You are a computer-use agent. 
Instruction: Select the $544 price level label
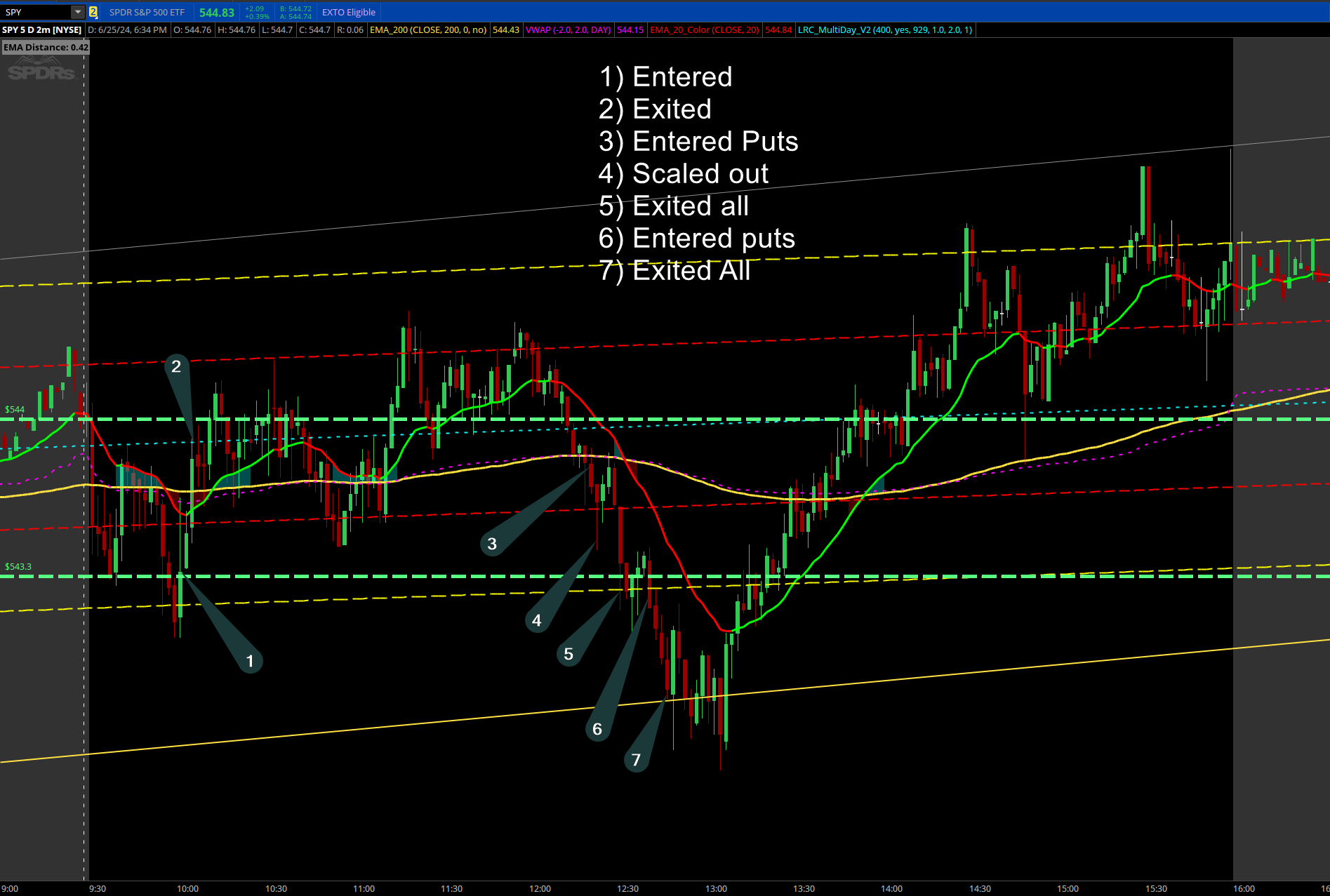[x=15, y=409]
